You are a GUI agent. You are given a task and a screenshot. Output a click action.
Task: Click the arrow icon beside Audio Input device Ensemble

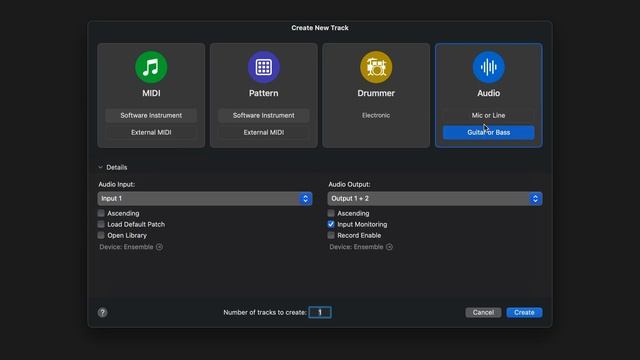159,247
